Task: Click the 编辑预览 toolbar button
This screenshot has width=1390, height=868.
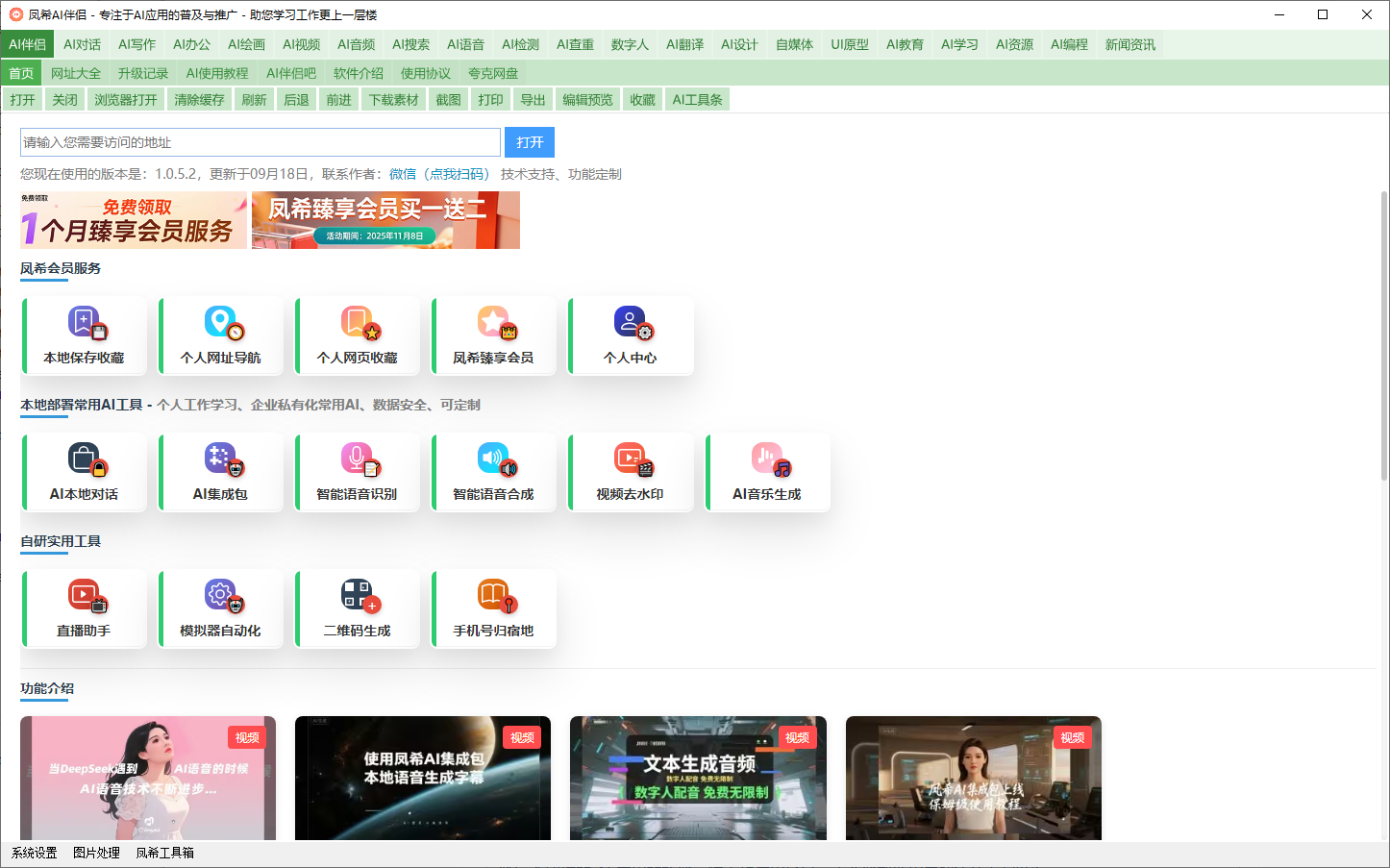Action: tap(588, 100)
